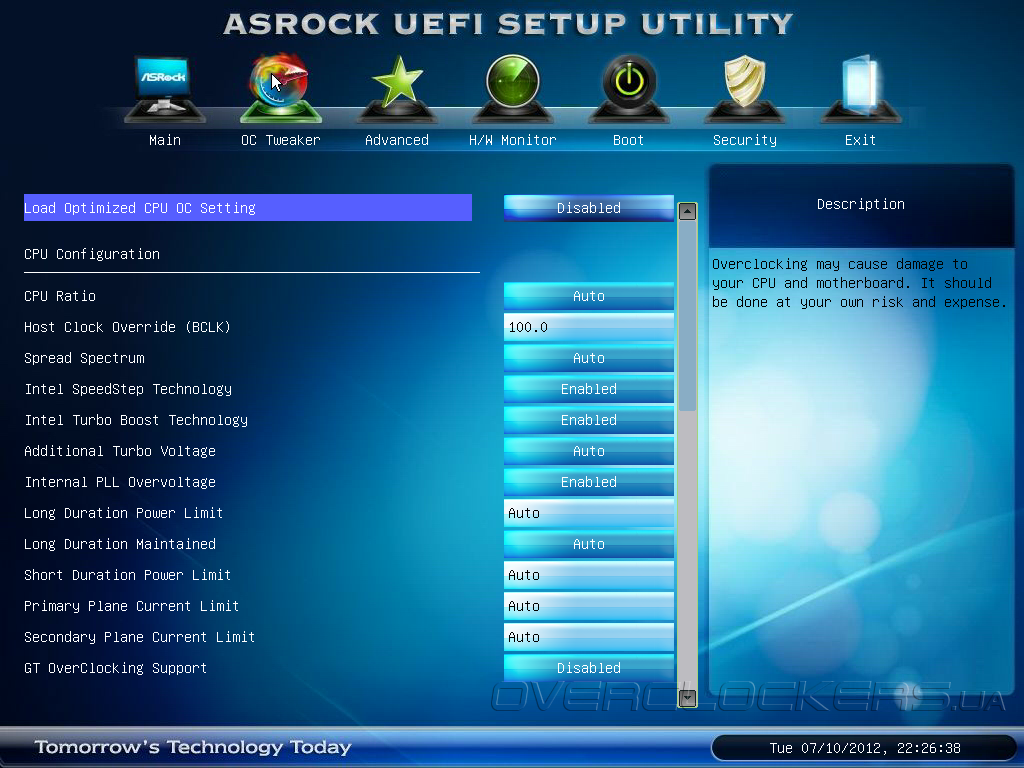Select GT OverClocking Support label

[x=116, y=668]
